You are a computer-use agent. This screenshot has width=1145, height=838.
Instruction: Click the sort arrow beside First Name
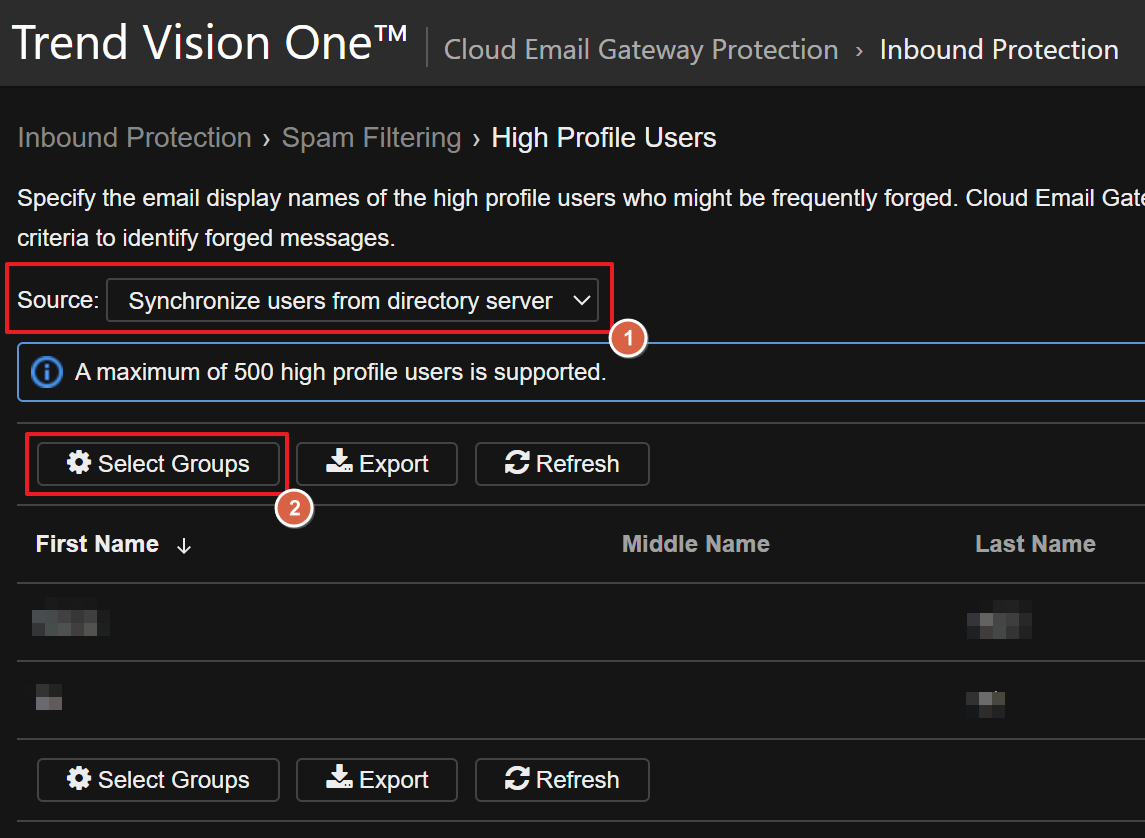pyautogui.click(x=184, y=545)
